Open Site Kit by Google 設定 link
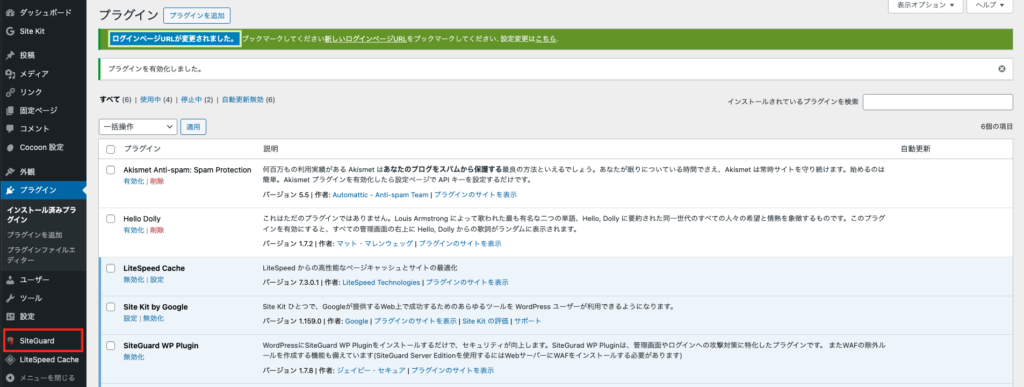The height and width of the screenshot is (387, 1024). [x=130, y=318]
